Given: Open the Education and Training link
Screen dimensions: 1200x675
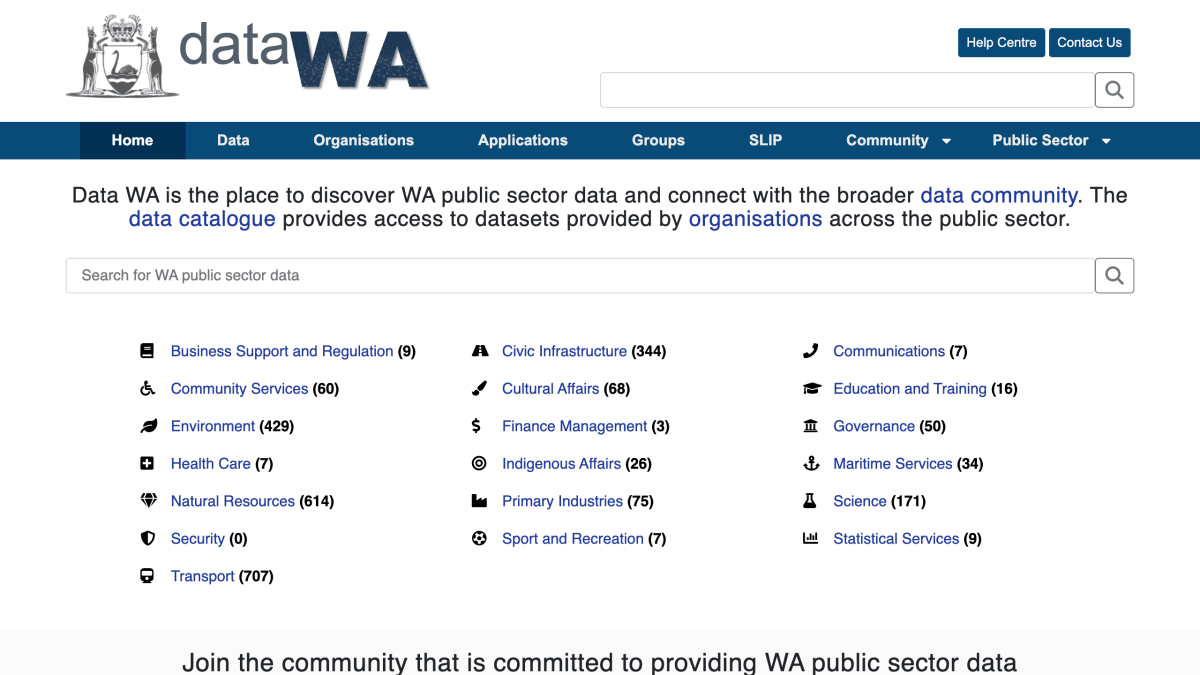Looking at the screenshot, I should click(x=910, y=388).
